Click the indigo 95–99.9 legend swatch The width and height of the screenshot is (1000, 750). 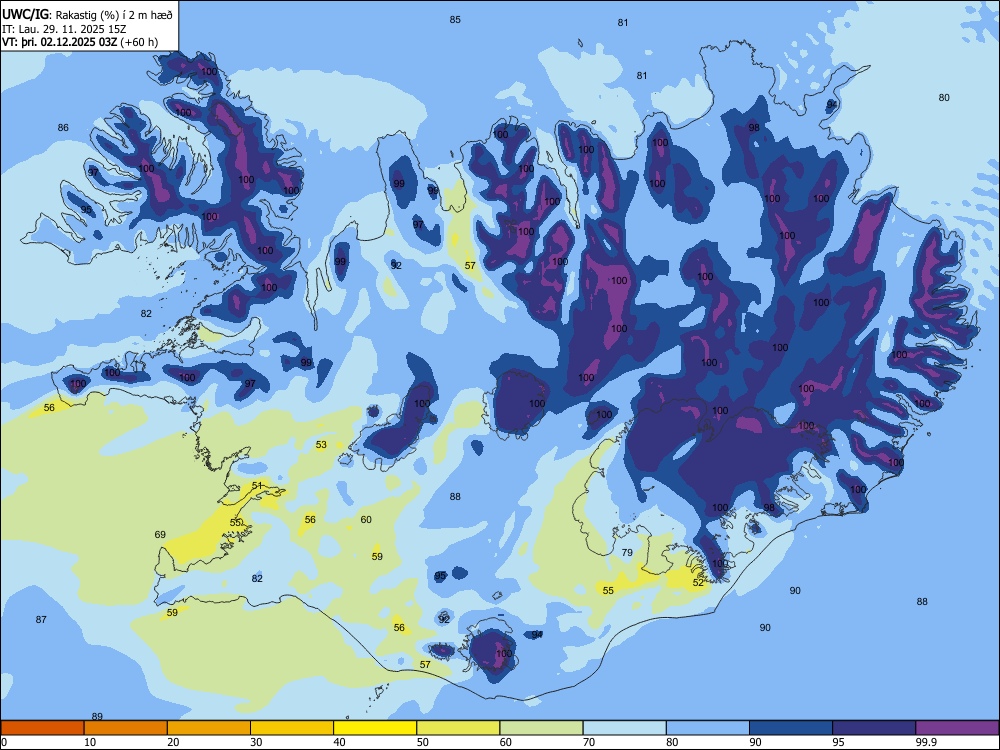(x=874, y=728)
